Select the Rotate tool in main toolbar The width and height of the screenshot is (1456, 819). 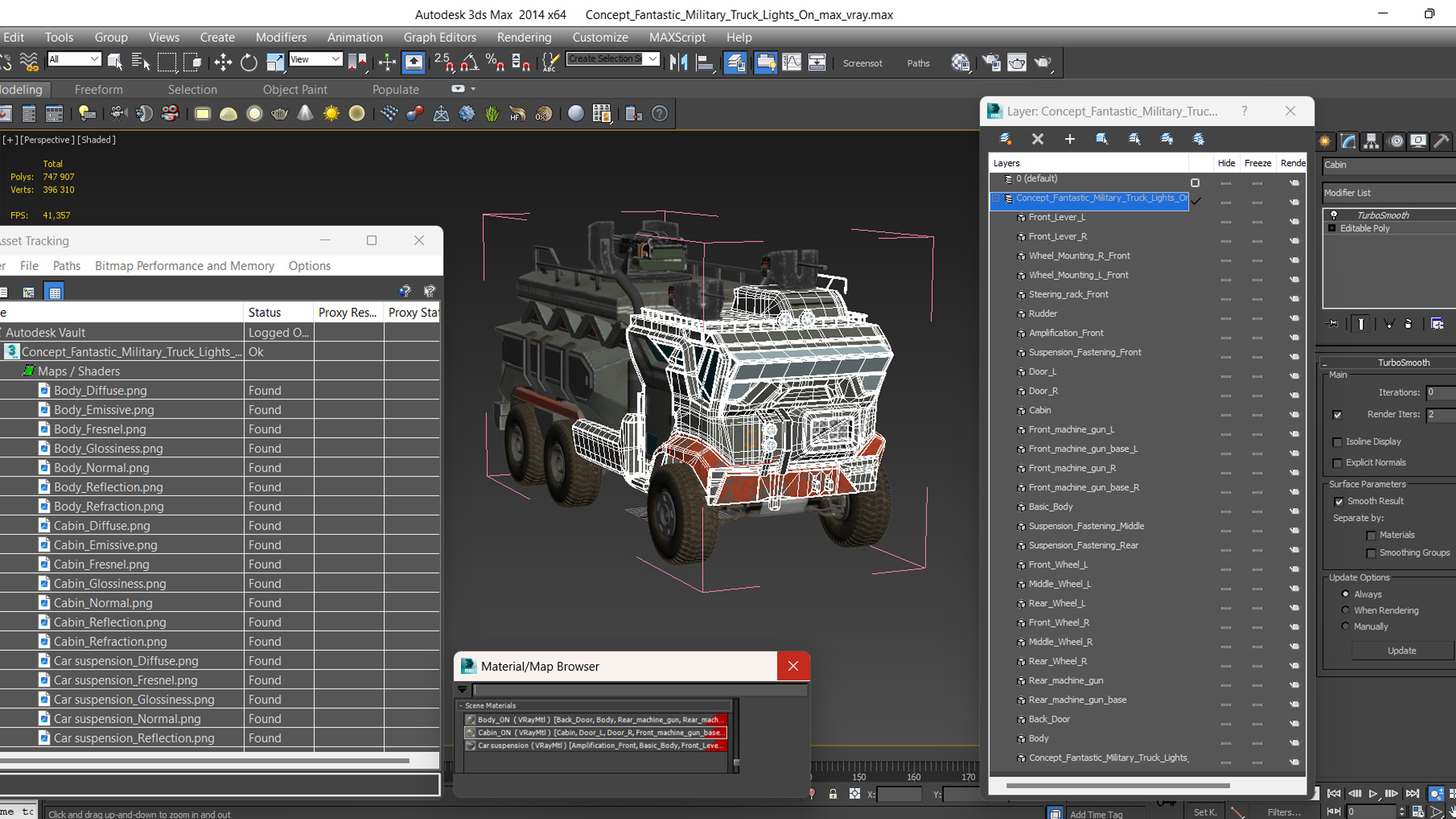(249, 63)
